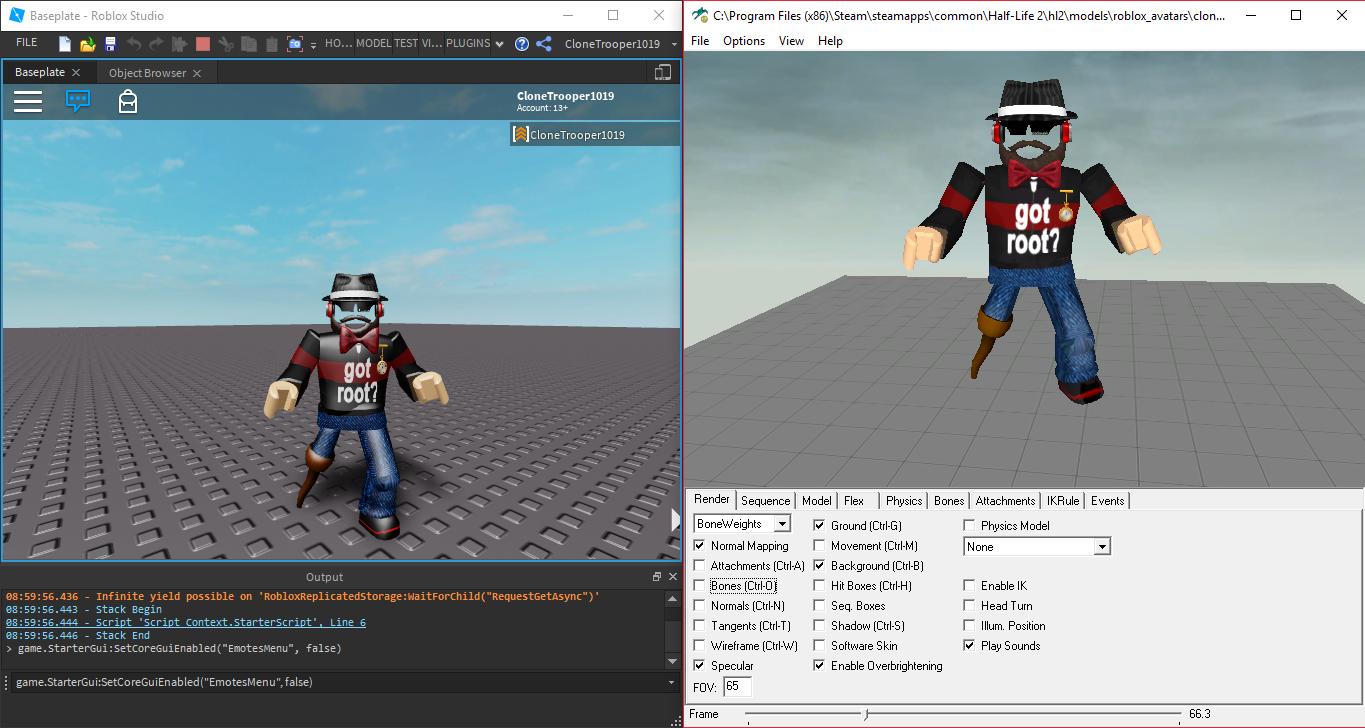Click the CloneTrooper1019 leaderboard rank icon
The image size is (1365, 728).
pos(520,134)
